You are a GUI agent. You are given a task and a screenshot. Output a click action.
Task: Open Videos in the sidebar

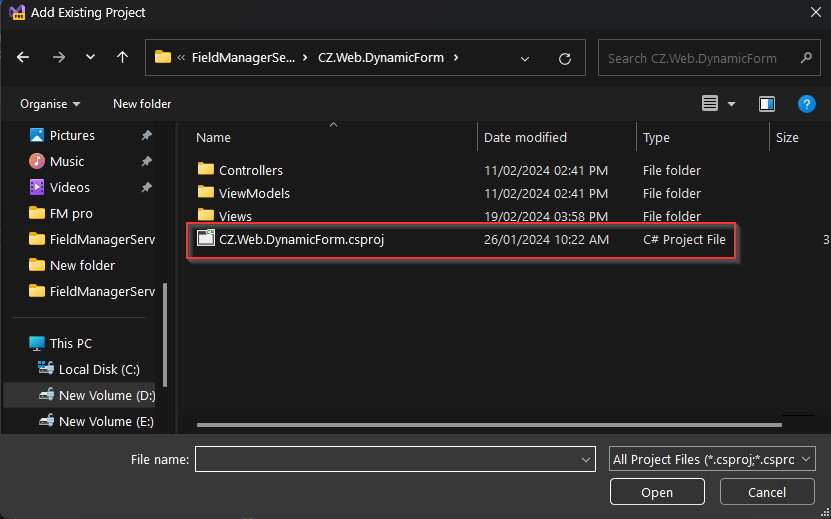(69, 187)
